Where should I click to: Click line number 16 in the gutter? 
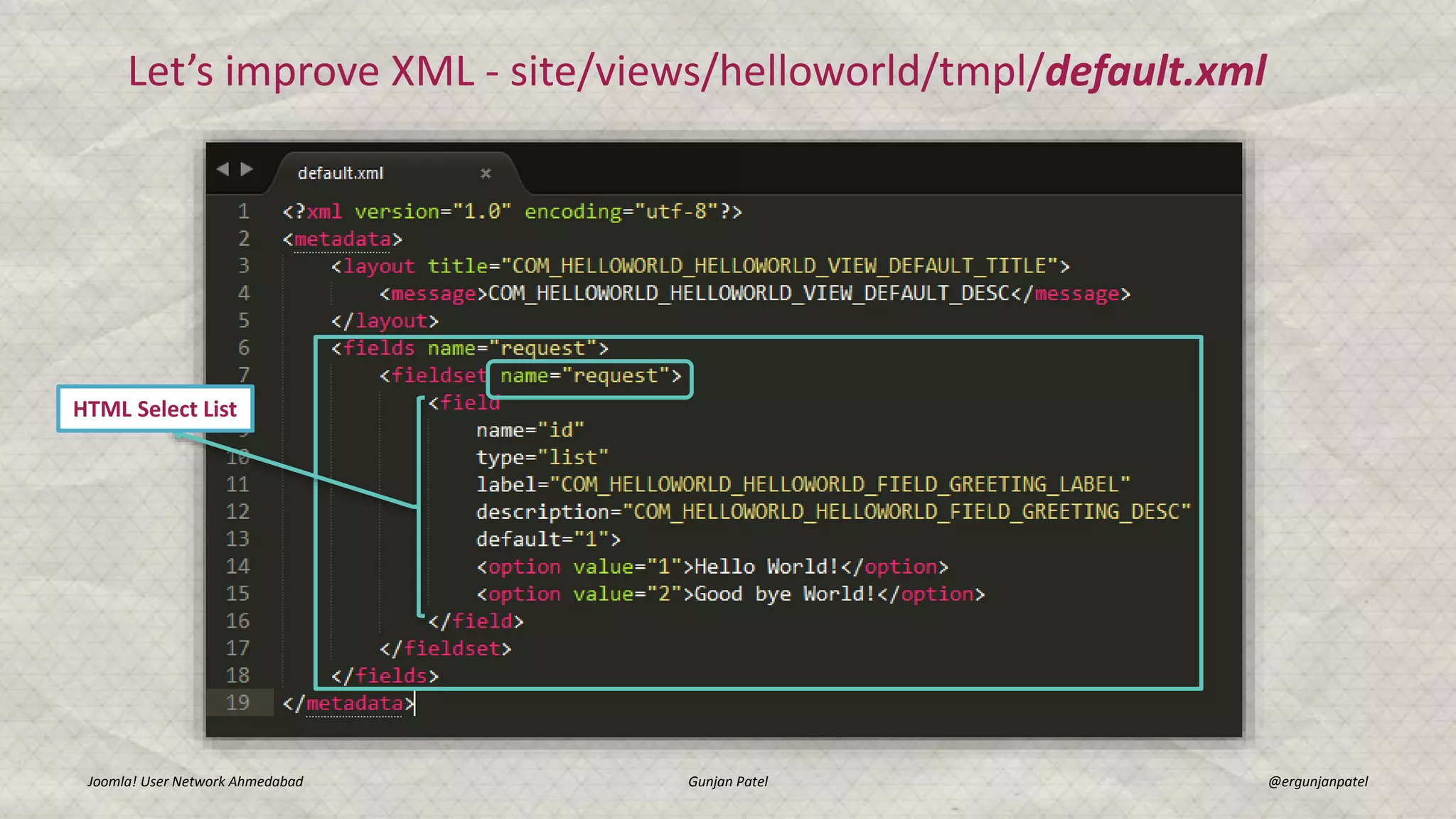pos(237,621)
